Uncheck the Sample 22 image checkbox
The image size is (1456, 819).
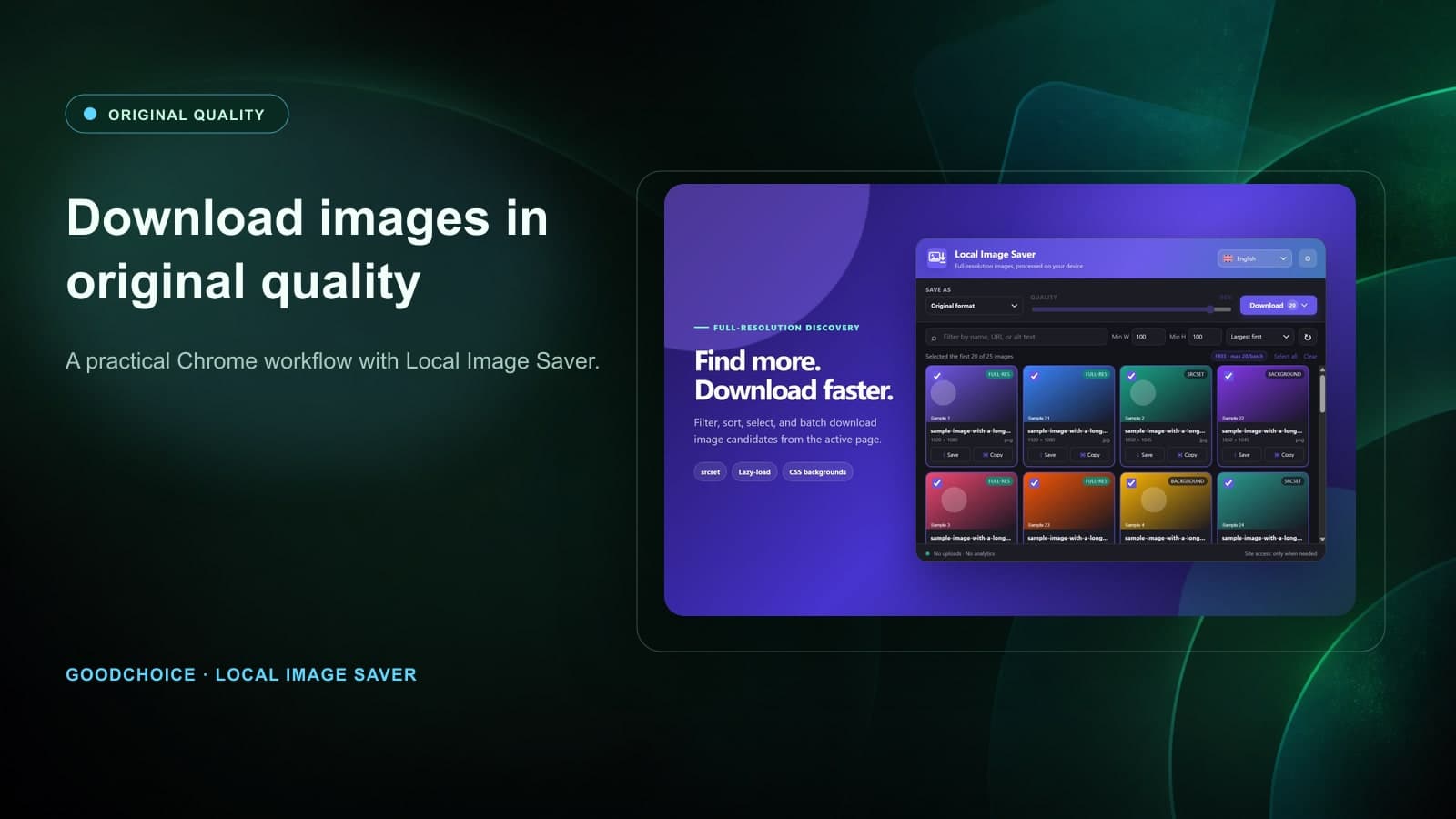point(1228,376)
